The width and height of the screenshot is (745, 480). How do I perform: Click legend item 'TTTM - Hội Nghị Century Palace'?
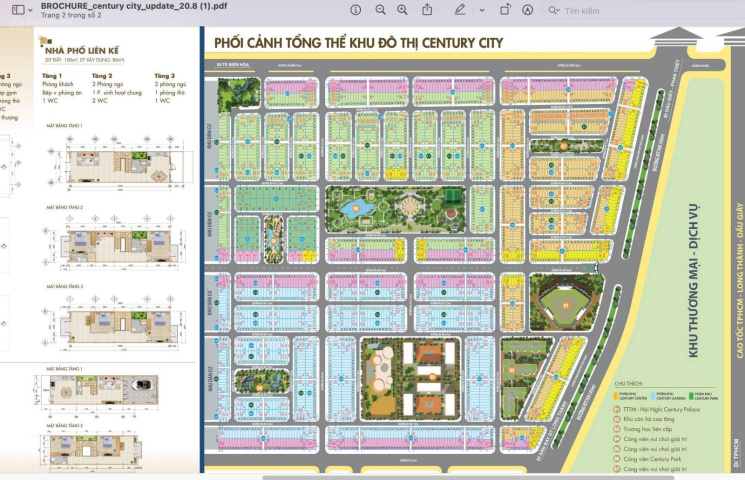pos(661,409)
